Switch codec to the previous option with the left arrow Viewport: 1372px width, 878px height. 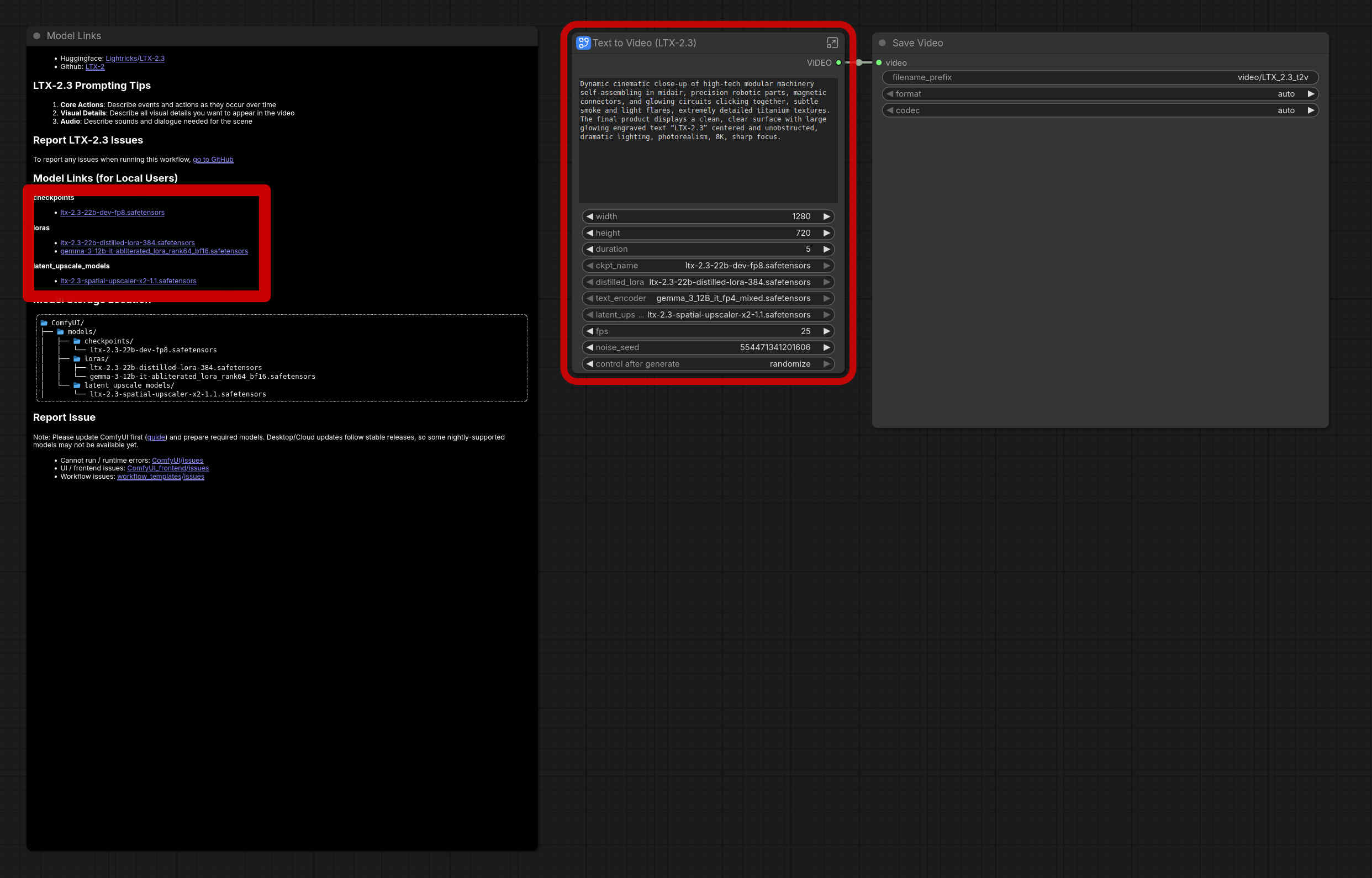point(890,110)
